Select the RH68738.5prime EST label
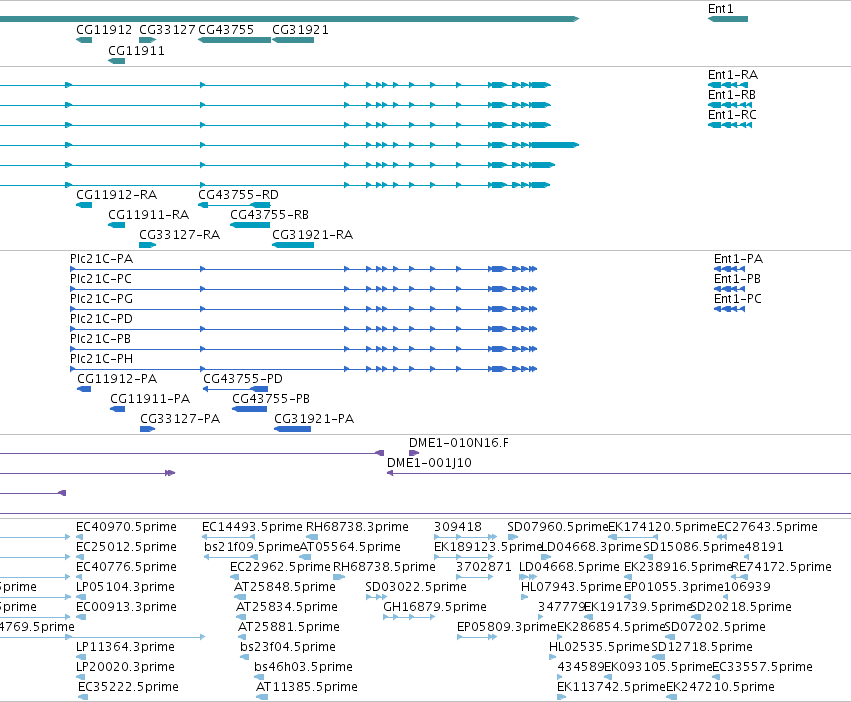 pos(384,567)
